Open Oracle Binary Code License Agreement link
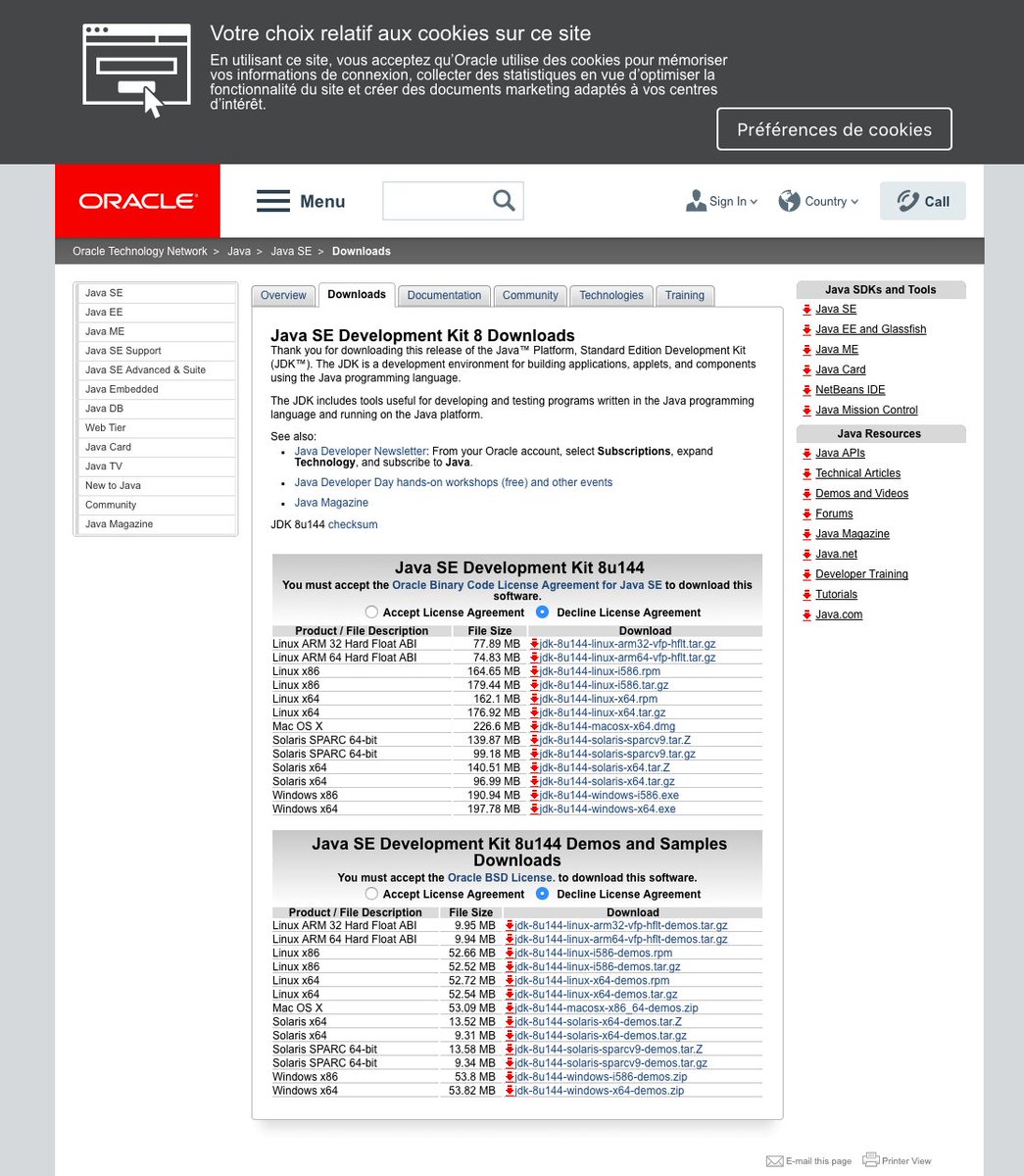Screen dimensions: 1024x1176 pyautogui.click(x=527, y=585)
